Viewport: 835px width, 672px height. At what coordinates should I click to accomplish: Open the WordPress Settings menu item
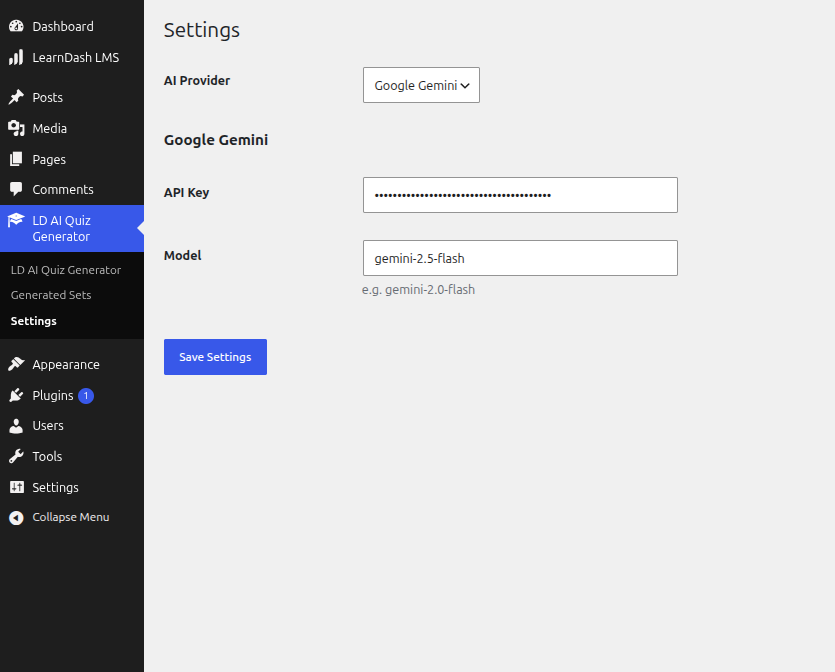click(x=72, y=487)
